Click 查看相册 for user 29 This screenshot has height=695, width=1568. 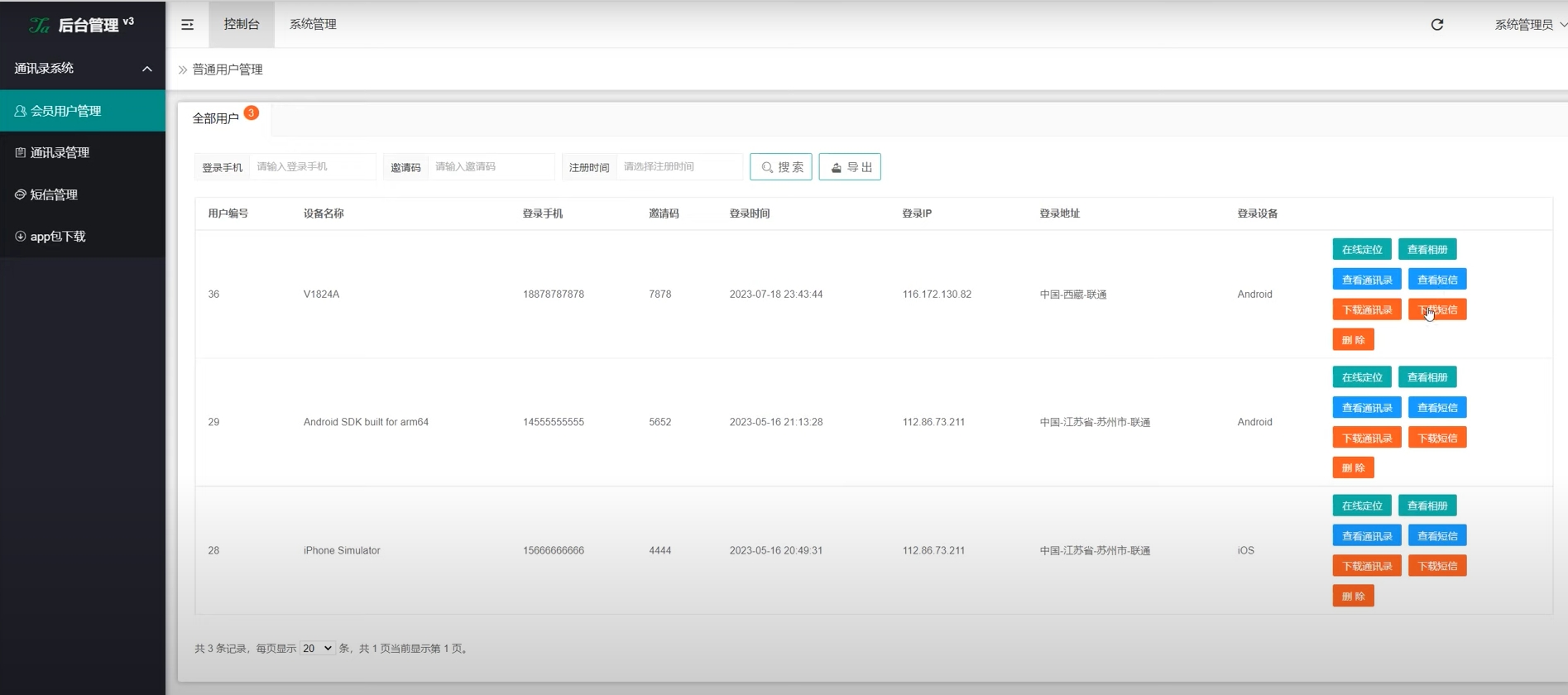tap(1427, 377)
